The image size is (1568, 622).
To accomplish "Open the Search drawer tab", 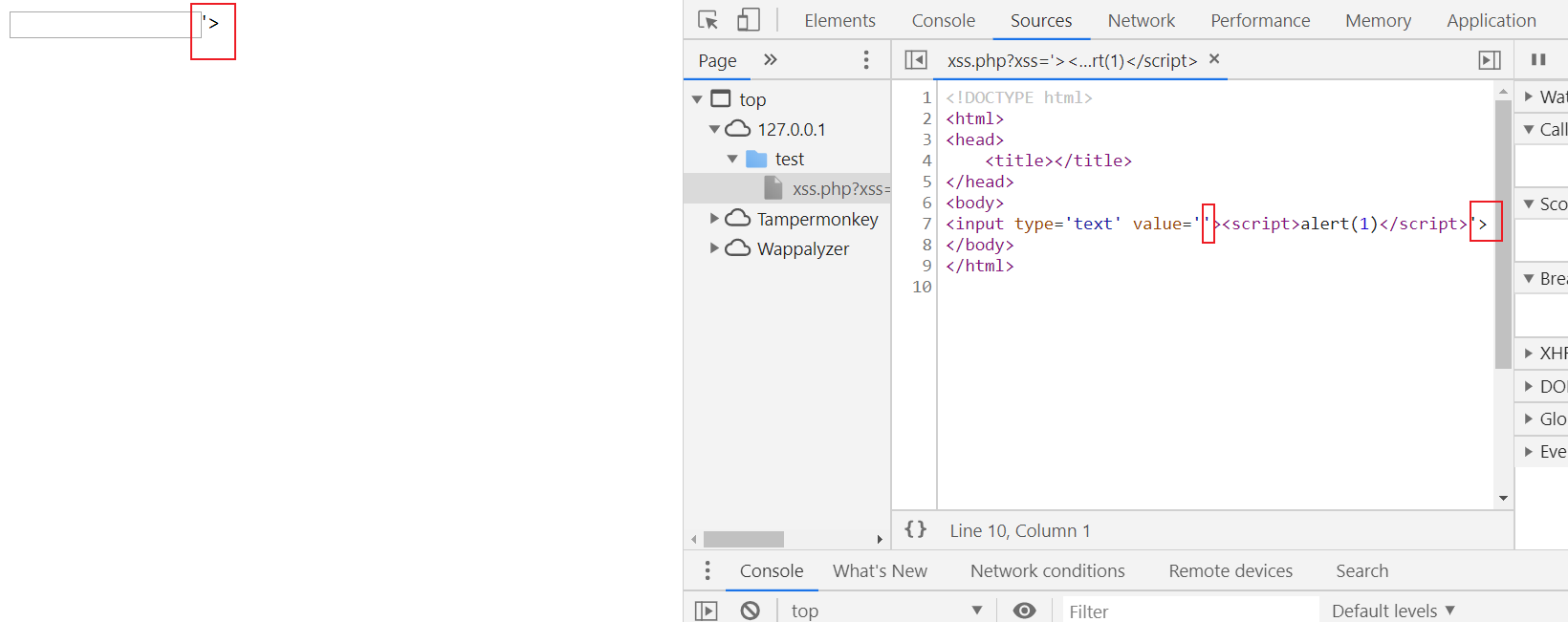I will (x=1361, y=570).
